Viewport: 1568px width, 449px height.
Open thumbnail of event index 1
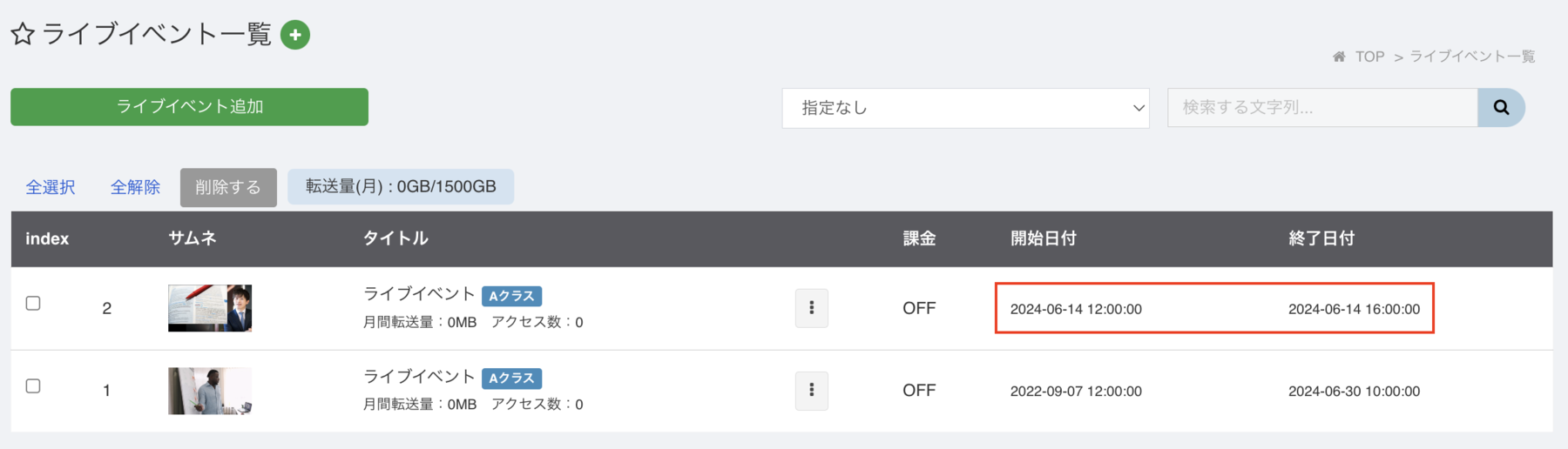pos(210,391)
